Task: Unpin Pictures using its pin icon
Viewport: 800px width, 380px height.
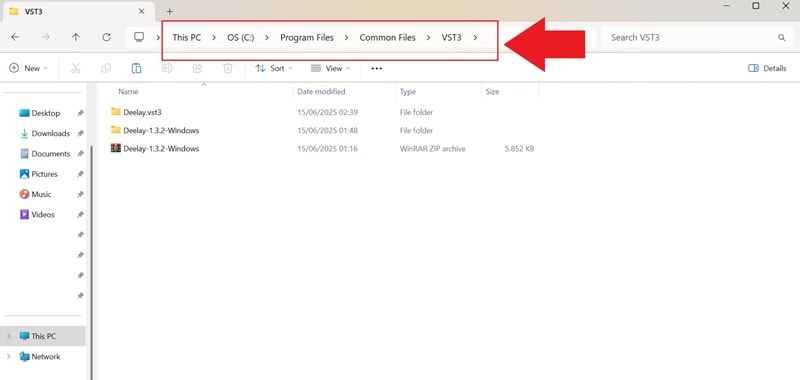Action: (80, 174)
